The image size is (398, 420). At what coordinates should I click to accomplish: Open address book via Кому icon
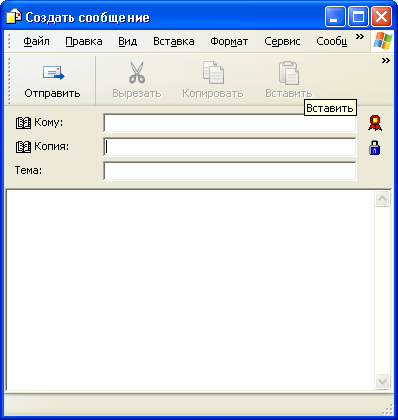pyautogui.click(x=23, y=123)
